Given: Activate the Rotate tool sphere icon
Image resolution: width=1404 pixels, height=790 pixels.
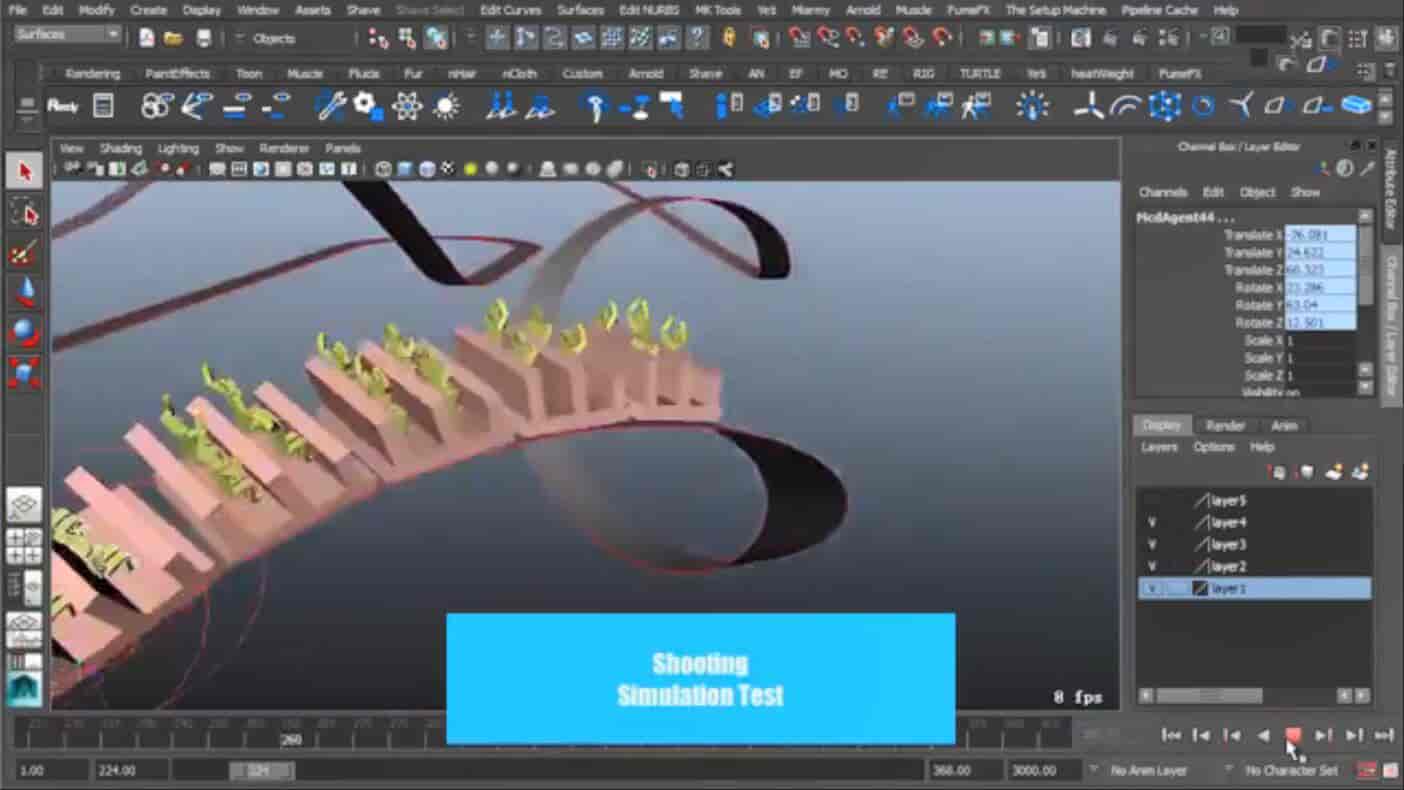Looking at the screenshot, I should 24,332.
